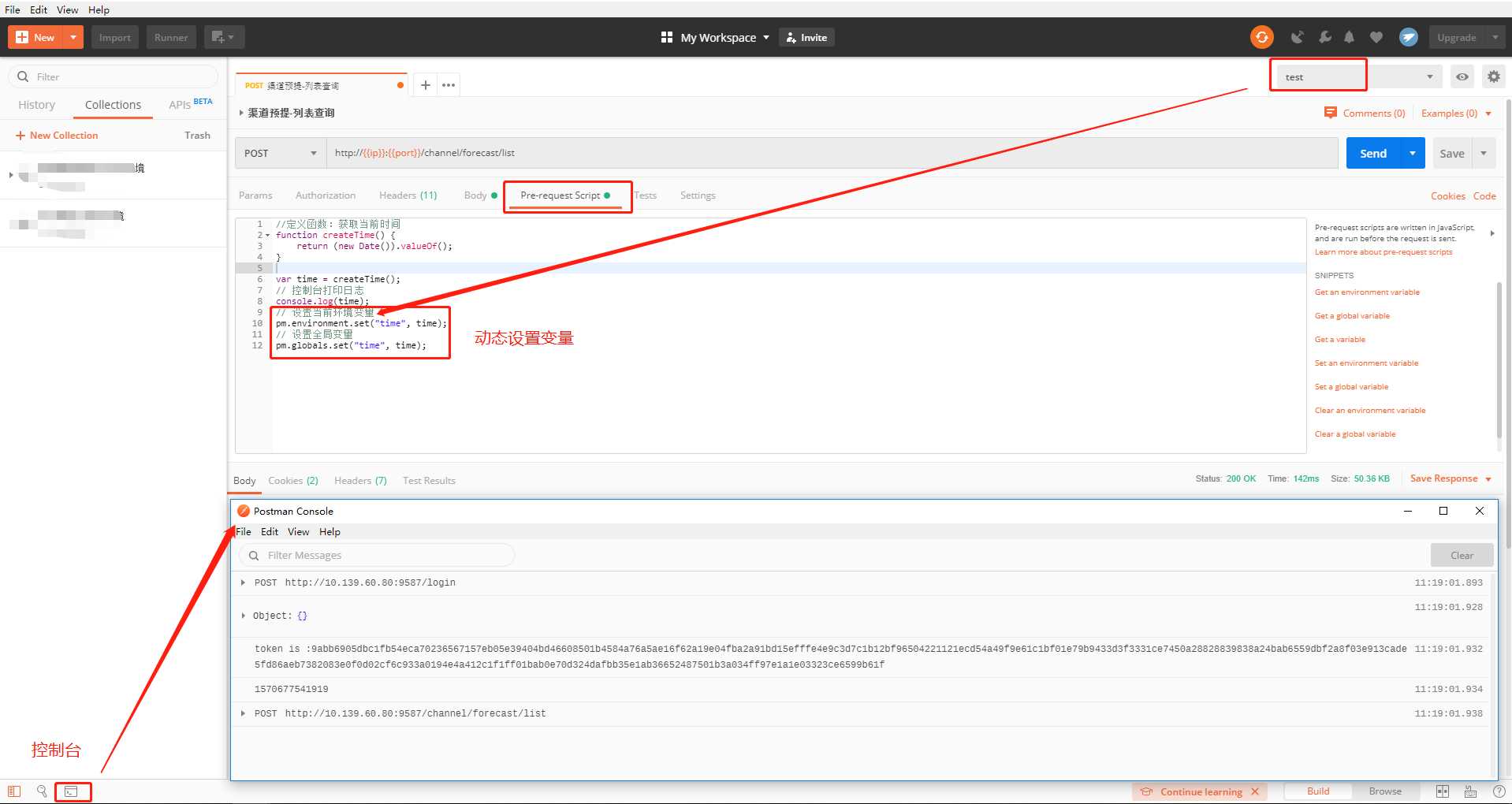
Task: Open Save Response dropdown
Action: 1451,478
